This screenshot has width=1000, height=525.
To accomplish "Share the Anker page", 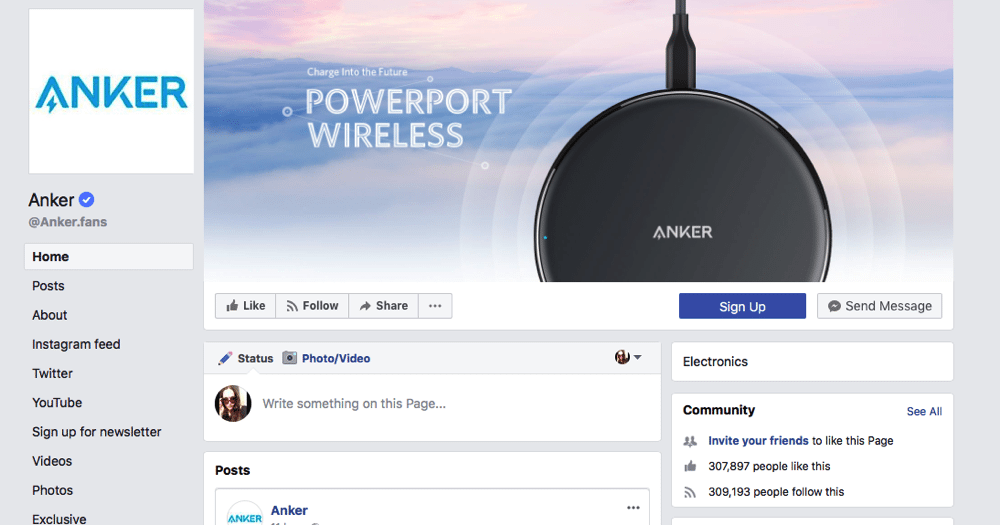I will click(384, 306).
